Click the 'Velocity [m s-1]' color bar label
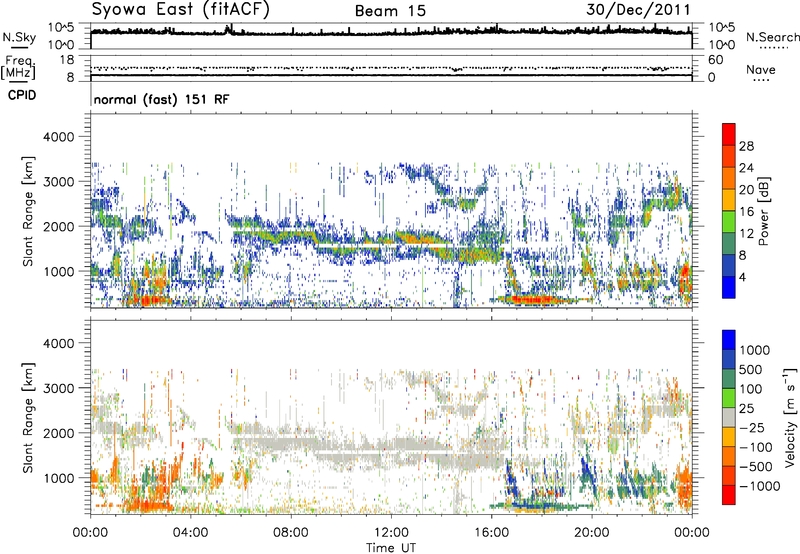The width and height of the screenshot is (800, 554). pyautogui.click(x=790, y=417)
